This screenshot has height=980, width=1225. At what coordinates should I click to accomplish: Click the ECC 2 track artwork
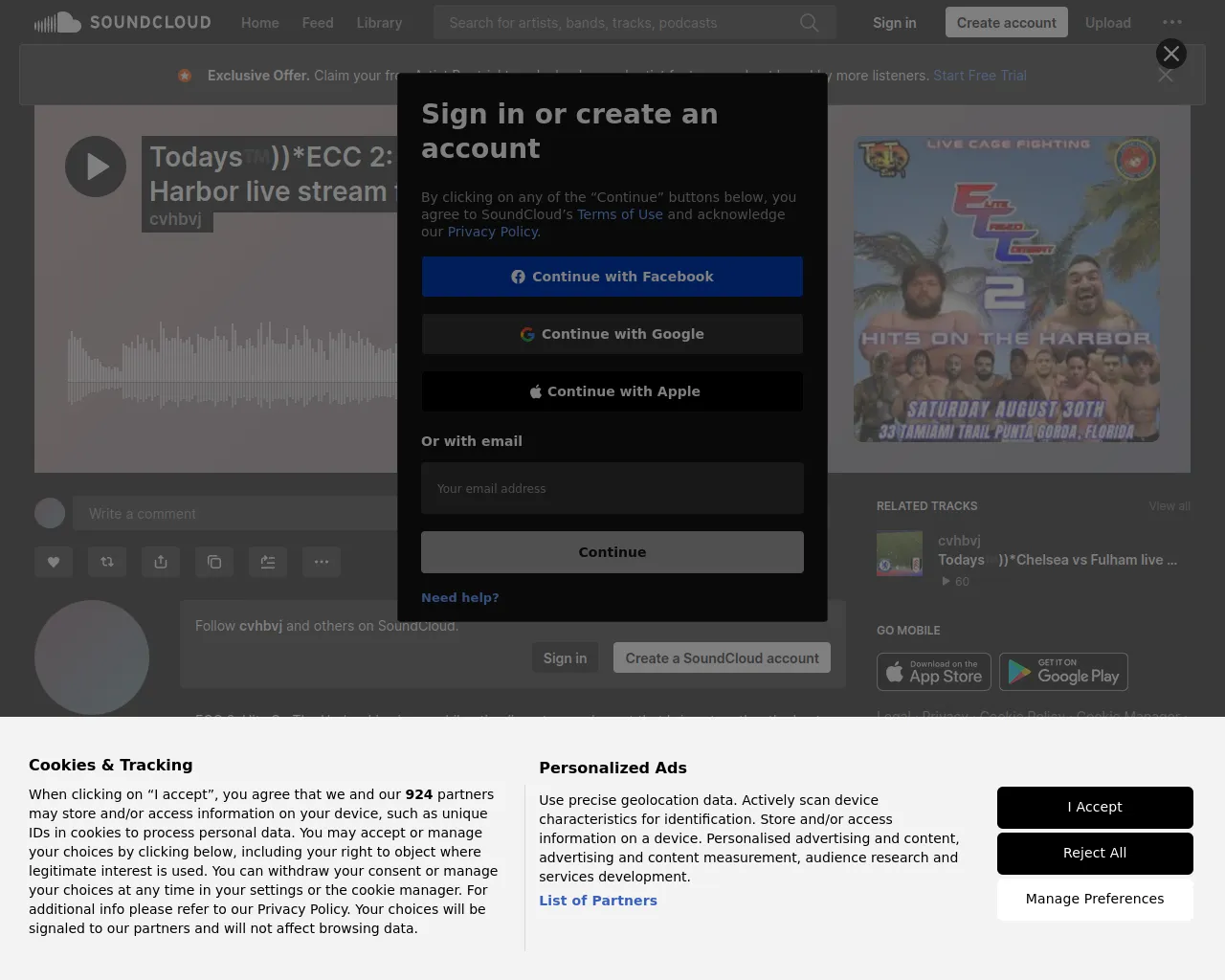[1006, 289]
